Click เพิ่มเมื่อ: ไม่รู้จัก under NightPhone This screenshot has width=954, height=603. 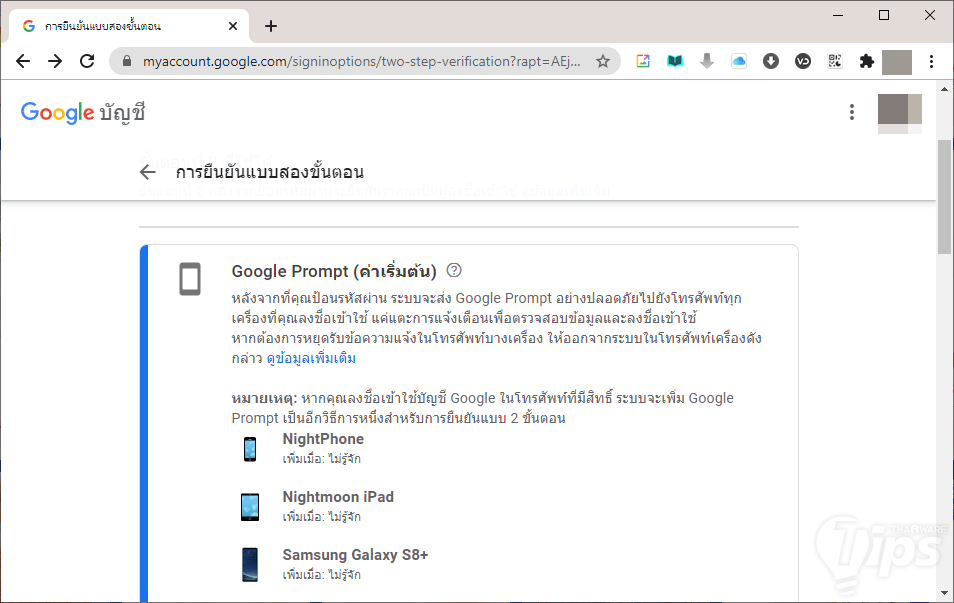coord(321,459)
